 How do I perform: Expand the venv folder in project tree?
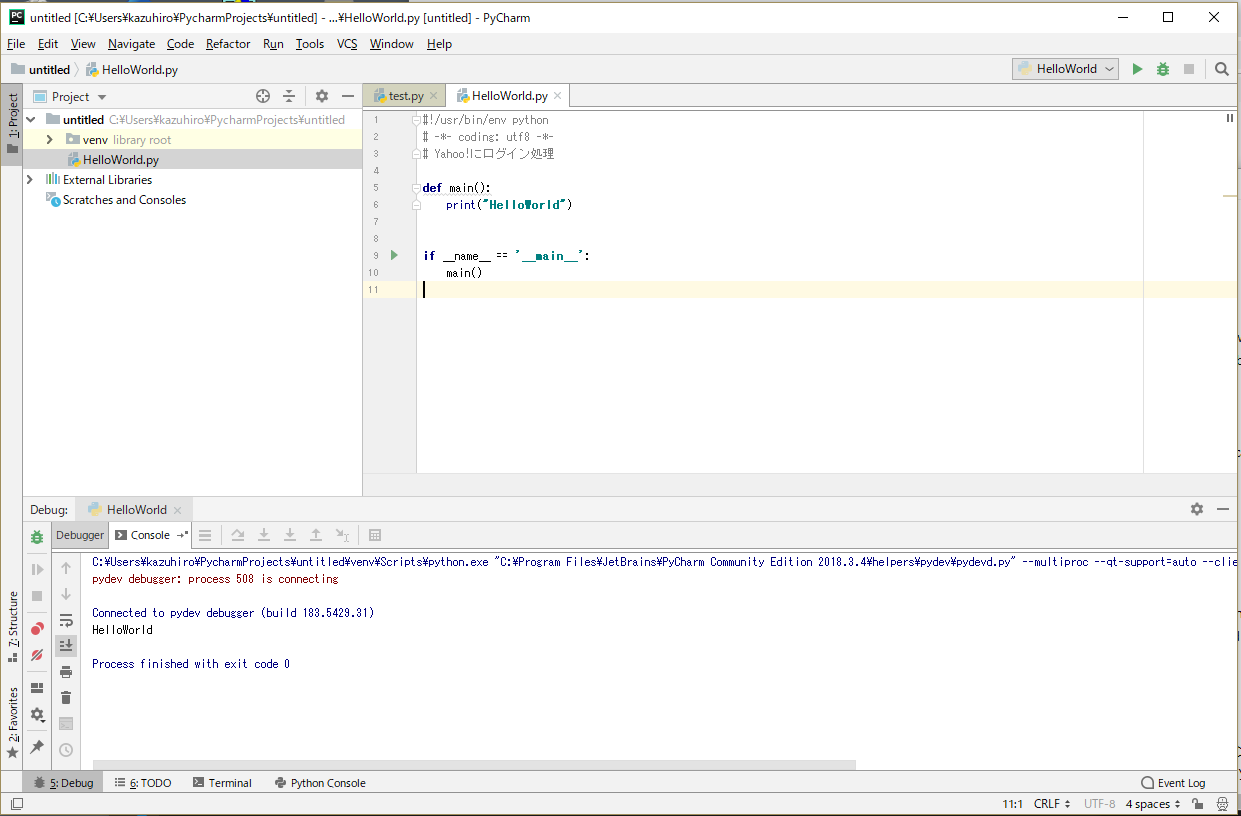pos(49,140)
